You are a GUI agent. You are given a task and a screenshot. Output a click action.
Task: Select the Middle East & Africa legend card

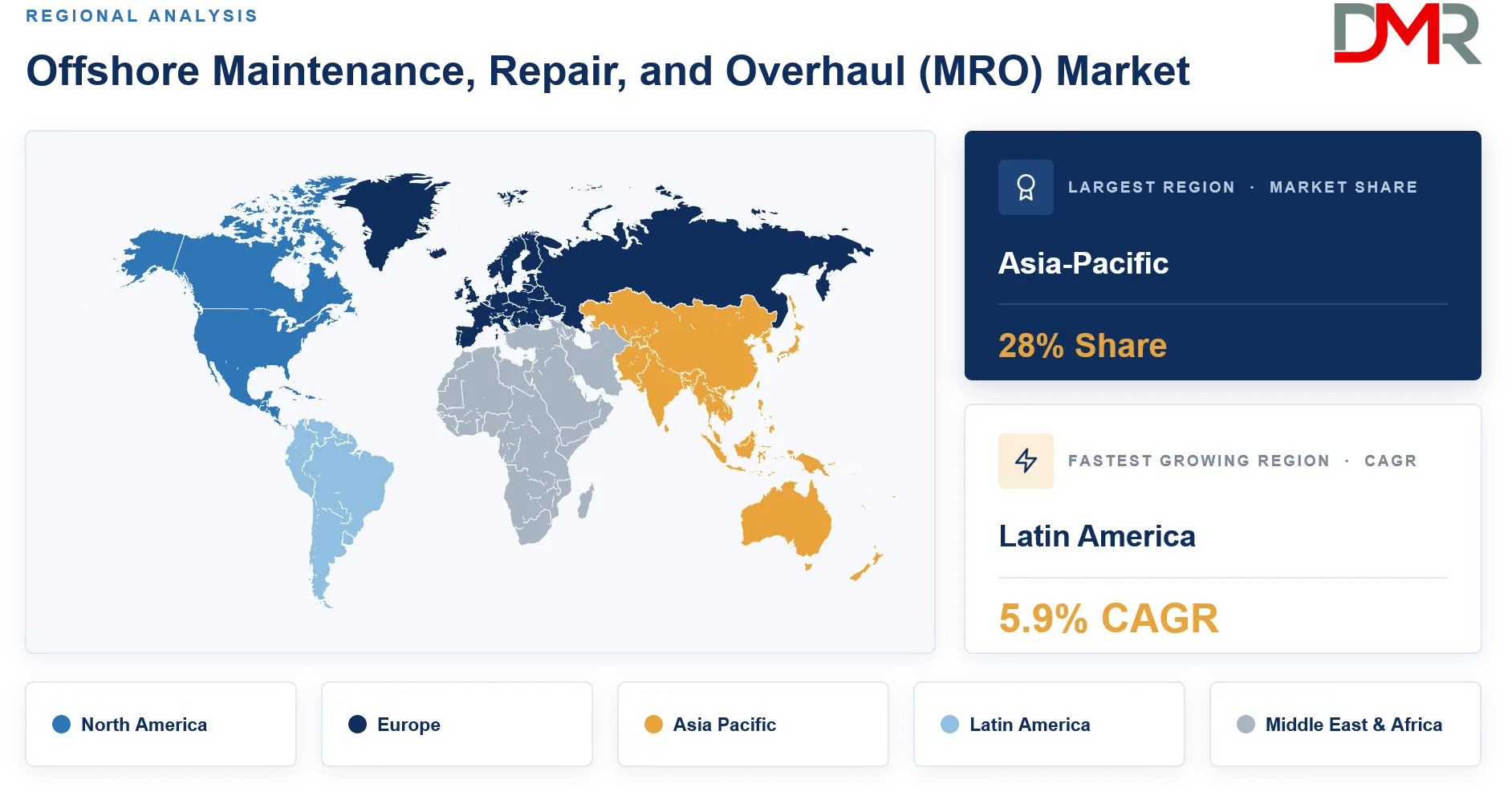tap(1345, 724)
